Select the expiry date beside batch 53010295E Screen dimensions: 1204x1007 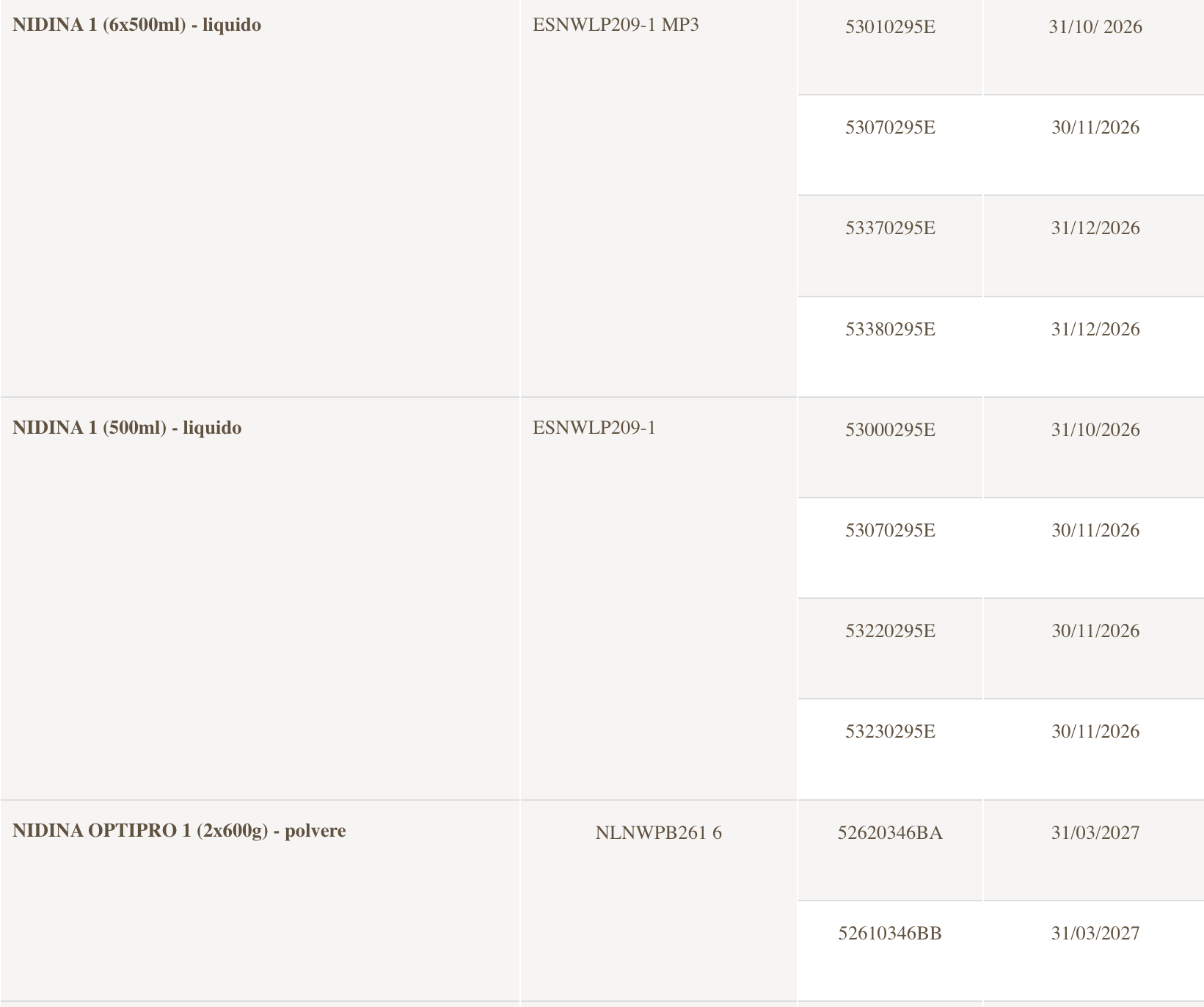click(1095, 27)
